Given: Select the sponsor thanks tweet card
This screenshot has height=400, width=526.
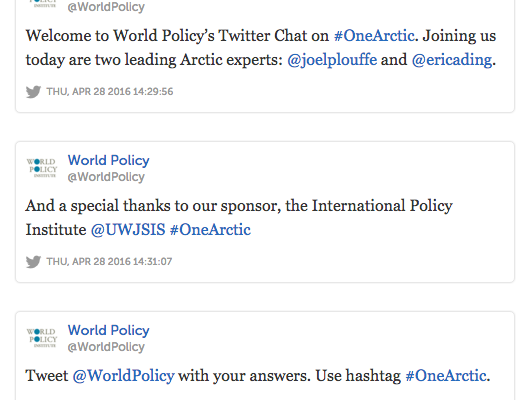Looking at the screenshot, I should pos(265,212).
